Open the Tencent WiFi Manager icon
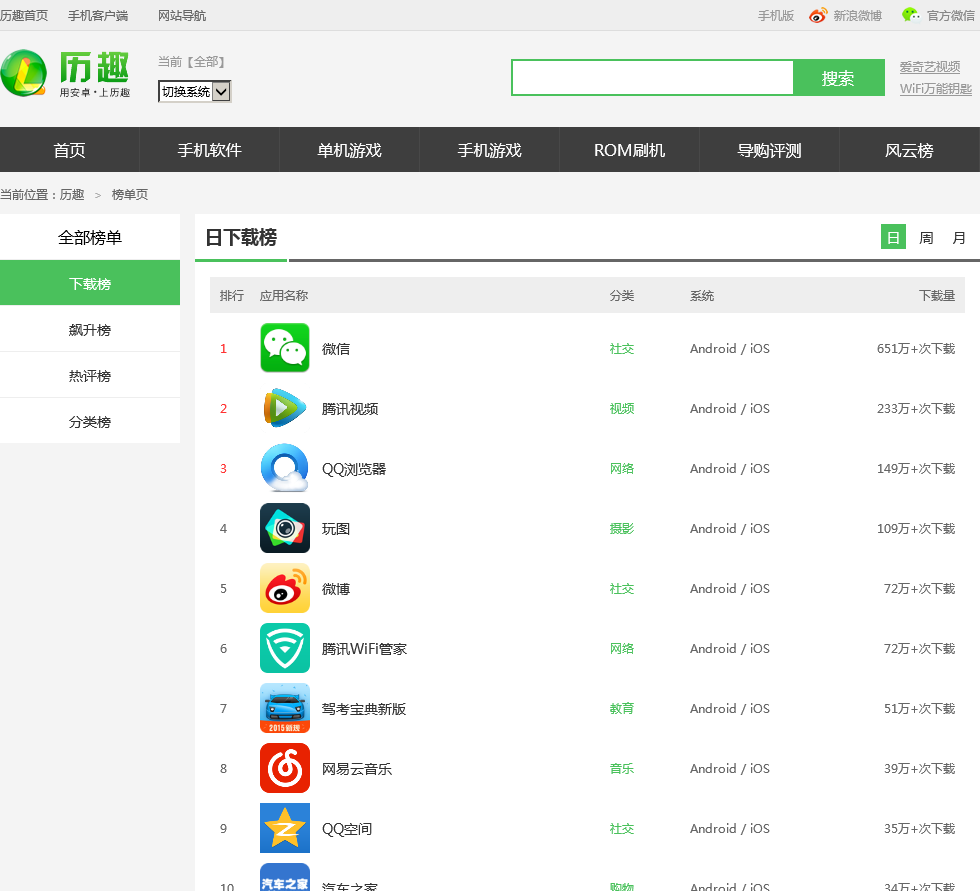Image resolution: width=980 pixels, height=891 pixels. click(x=284, y=648)
